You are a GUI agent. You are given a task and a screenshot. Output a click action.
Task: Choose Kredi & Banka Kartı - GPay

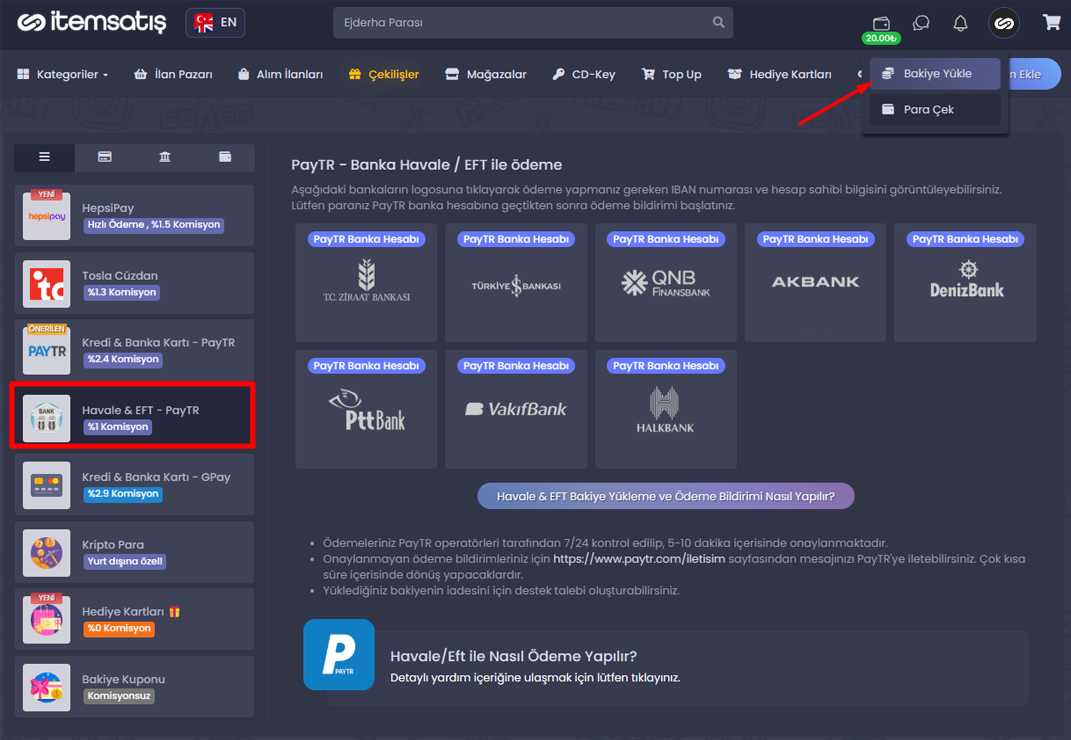pos(135,484)
